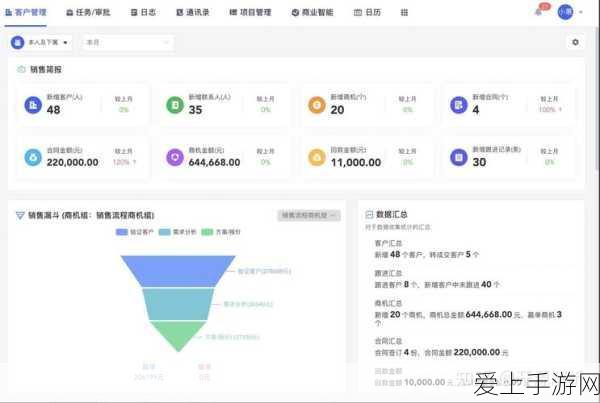The image size is (600, 403).
Task: Click the 销售简报 section icon
Action: click(21, 69)
